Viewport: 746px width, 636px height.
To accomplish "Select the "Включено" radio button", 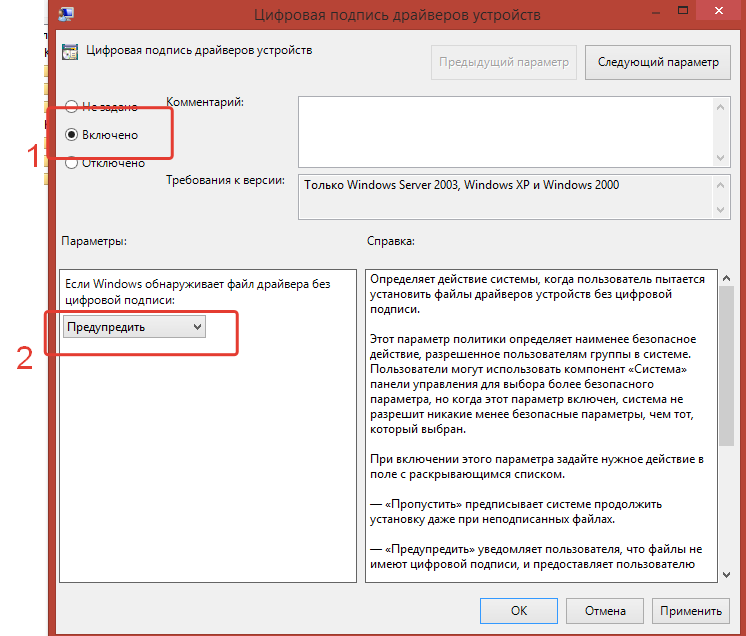I will pyautogui.click(x=72, y=134).
